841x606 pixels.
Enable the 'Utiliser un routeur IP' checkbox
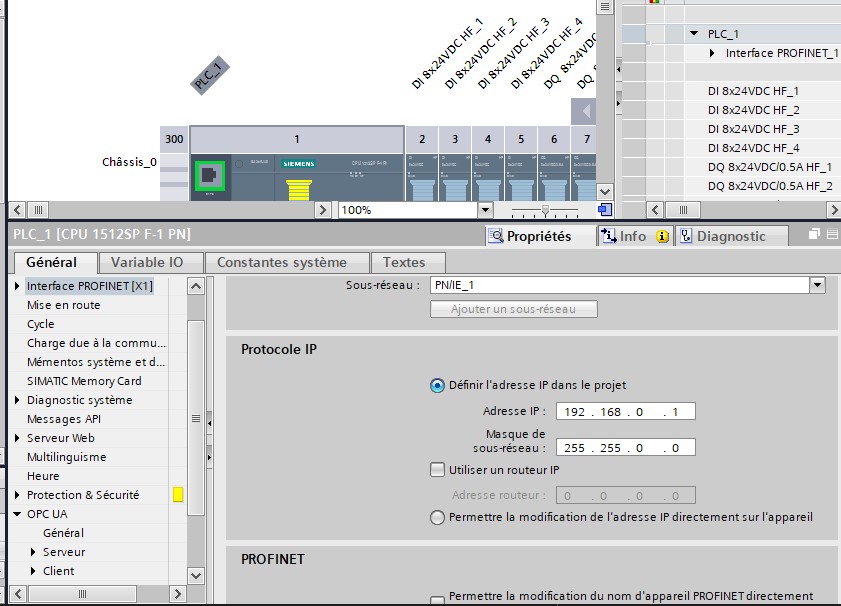(437, 470)
